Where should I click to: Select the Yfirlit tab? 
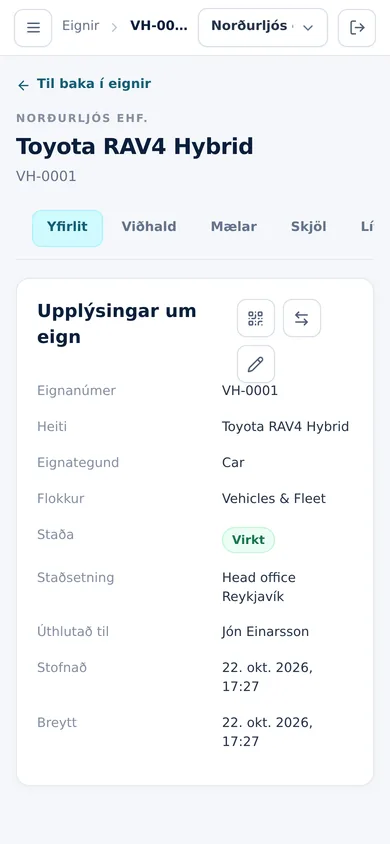[67, 228]
